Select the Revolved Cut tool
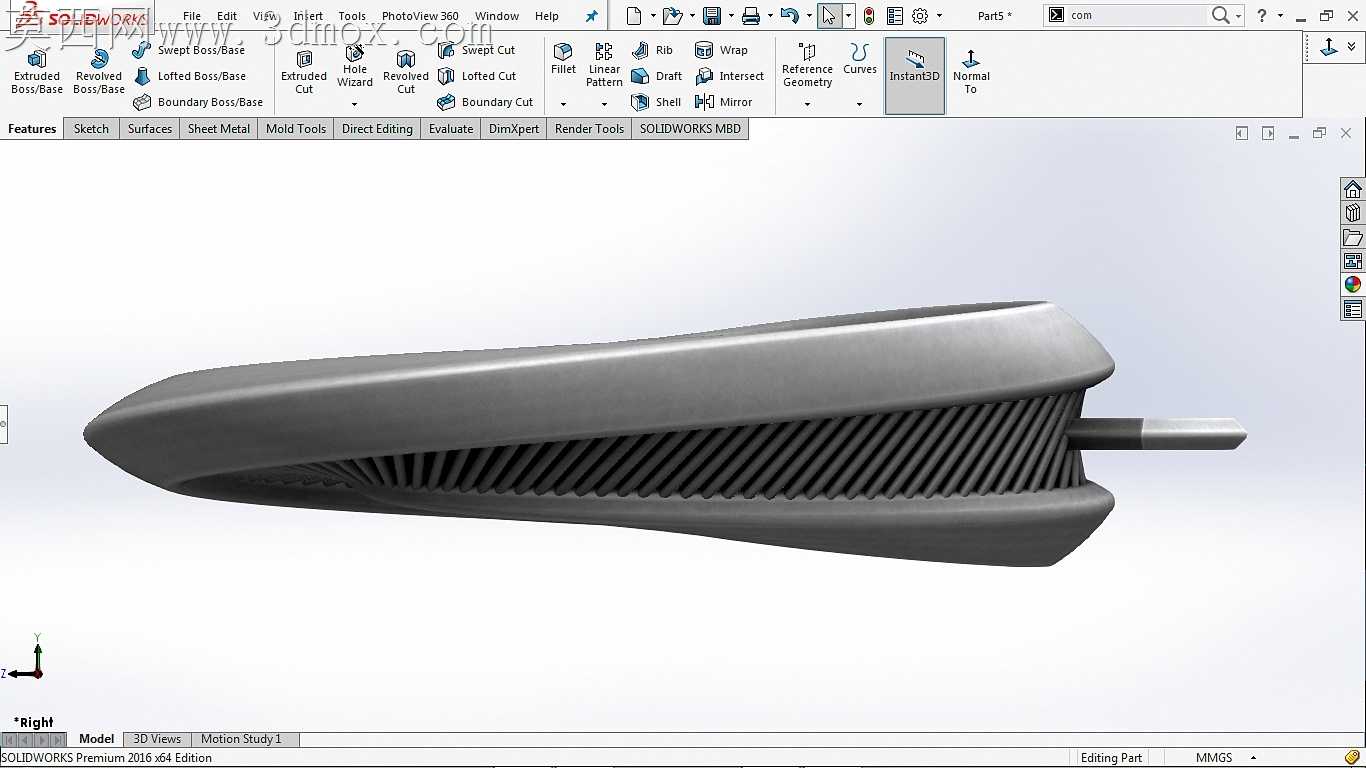1366x768 pixels. (406, 71)
